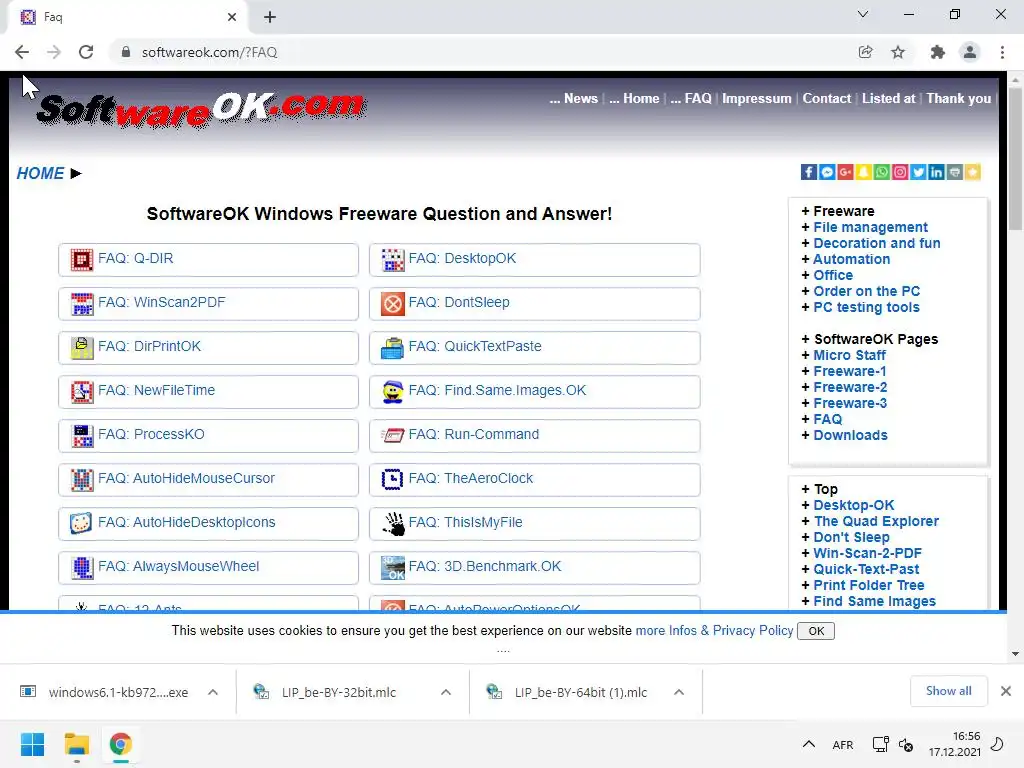The image size is (1024, 768).
Task: Open Chrome three-dot menu
Action: [1002, 52]
